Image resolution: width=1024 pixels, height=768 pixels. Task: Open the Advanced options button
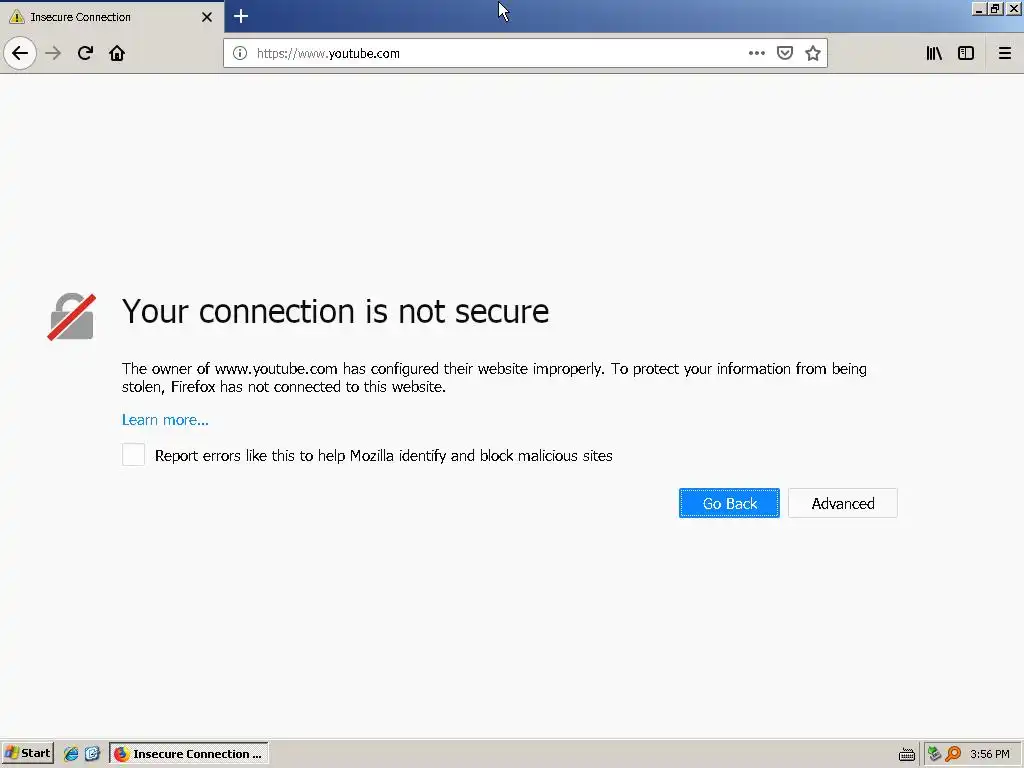tap(842, 503)
